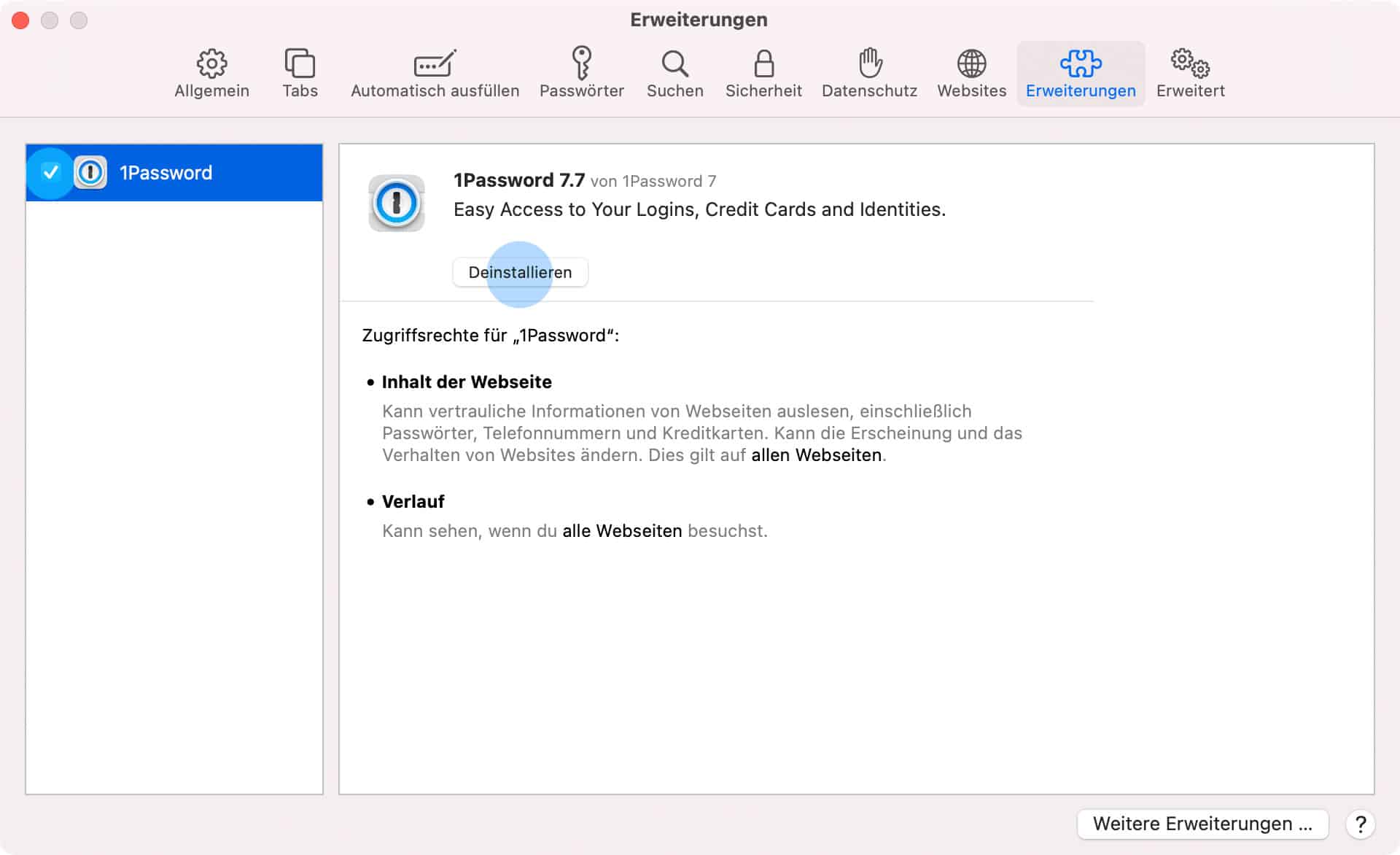The height and width of the screenshot is (855, 1400).
Task: Close the Erweiterungen window with red button
Action: [x=20, y=20]
